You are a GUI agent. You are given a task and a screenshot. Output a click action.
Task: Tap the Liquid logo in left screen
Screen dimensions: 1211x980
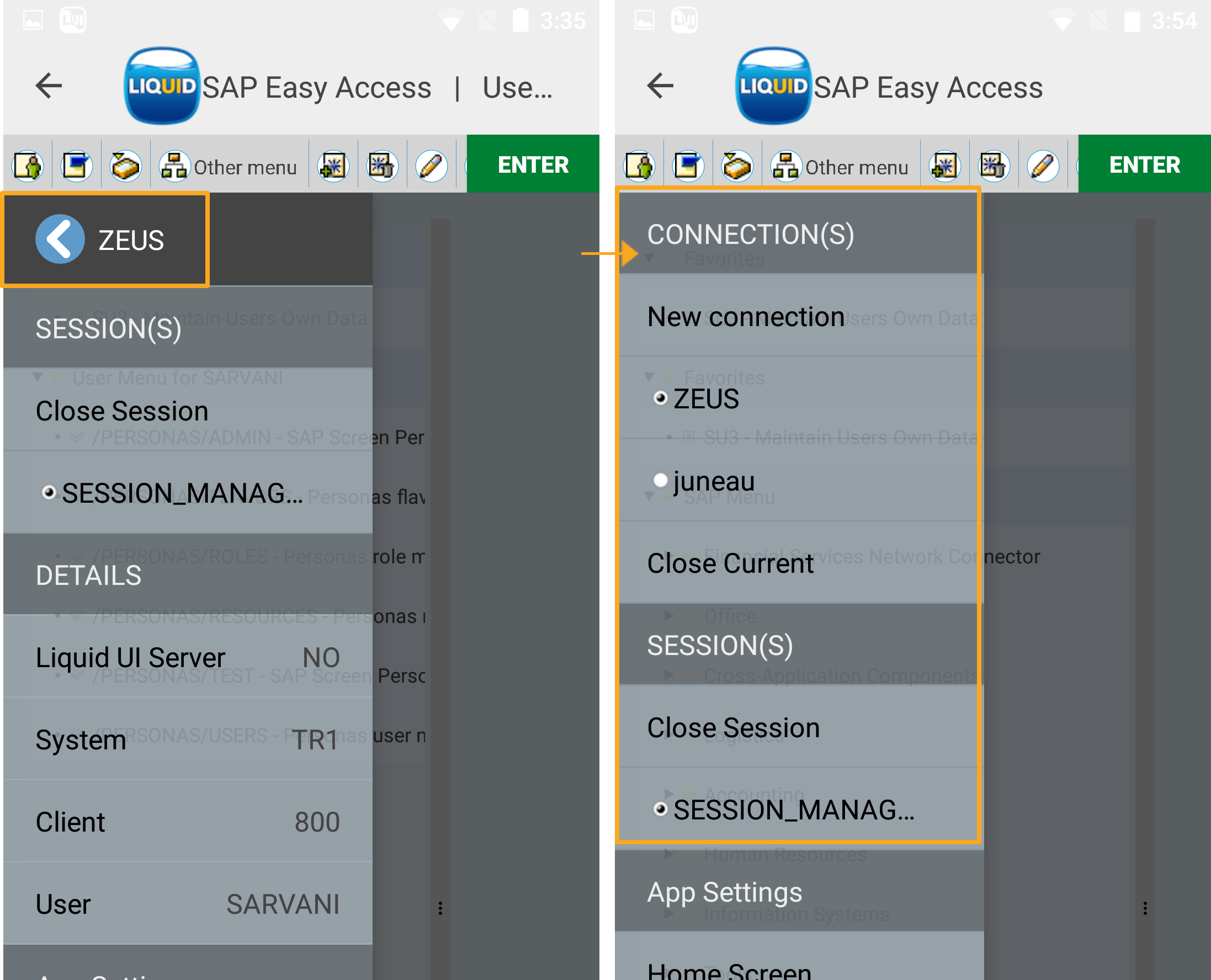point(162,86)
